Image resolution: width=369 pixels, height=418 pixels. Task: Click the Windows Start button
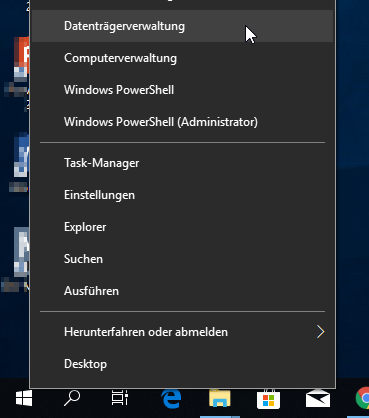[x=24, y=398]
